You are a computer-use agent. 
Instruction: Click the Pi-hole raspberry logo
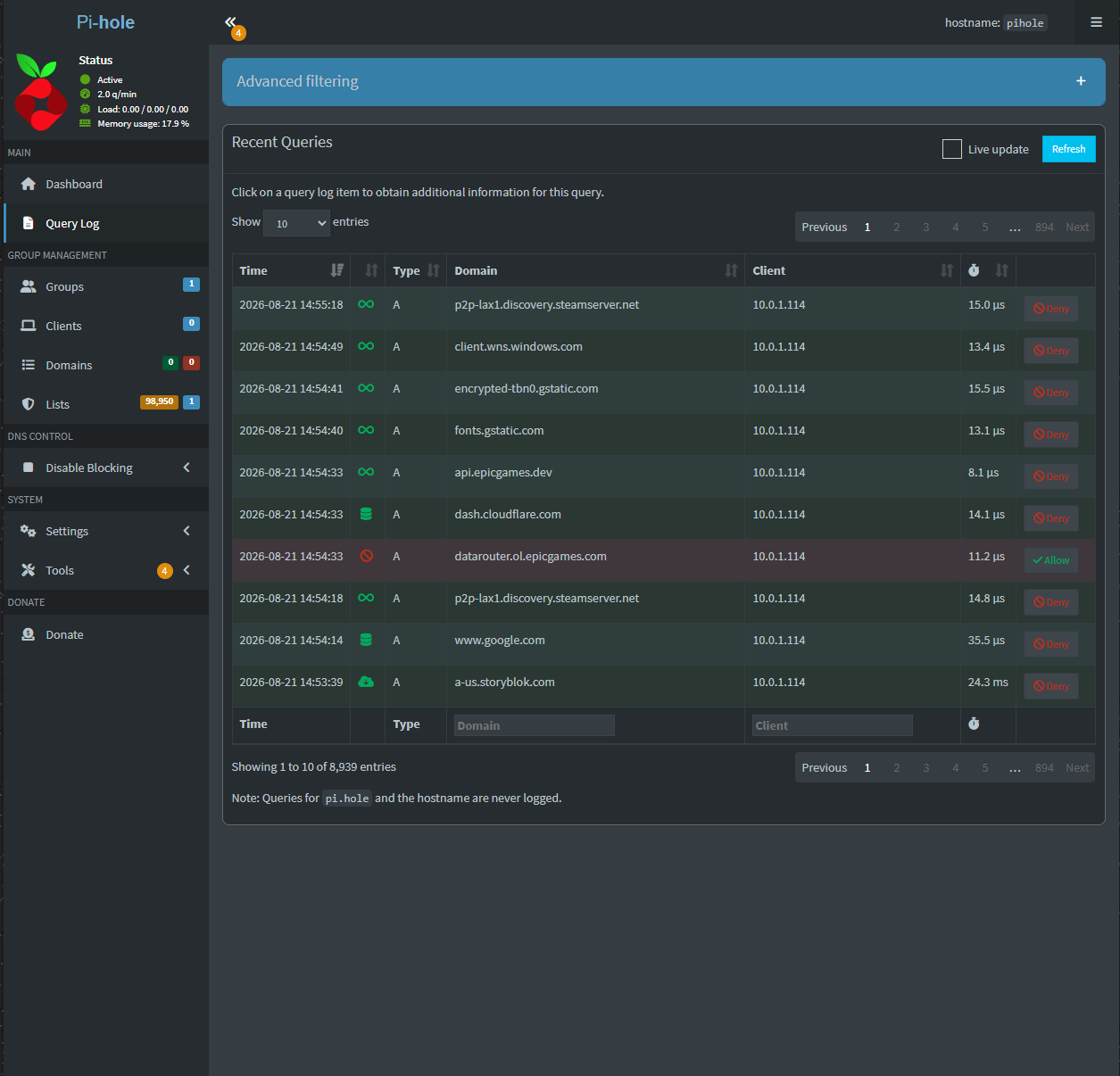coord(41,92)
